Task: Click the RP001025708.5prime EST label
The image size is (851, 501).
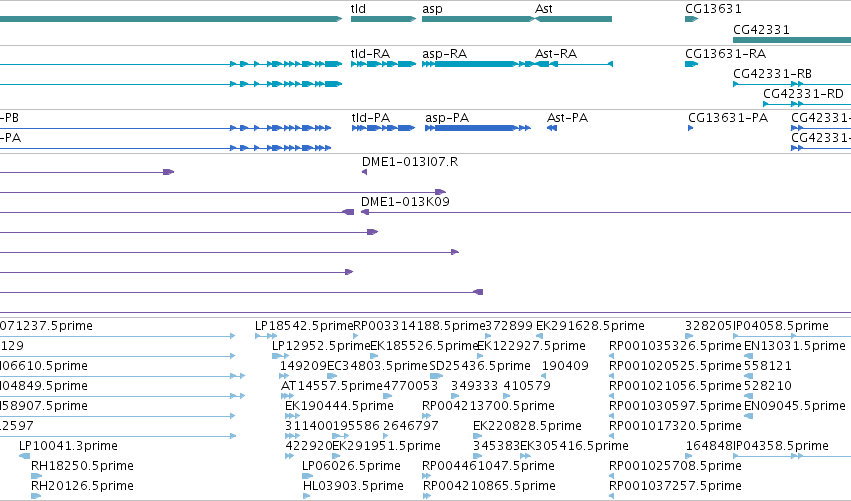Action: click(675, 466)
